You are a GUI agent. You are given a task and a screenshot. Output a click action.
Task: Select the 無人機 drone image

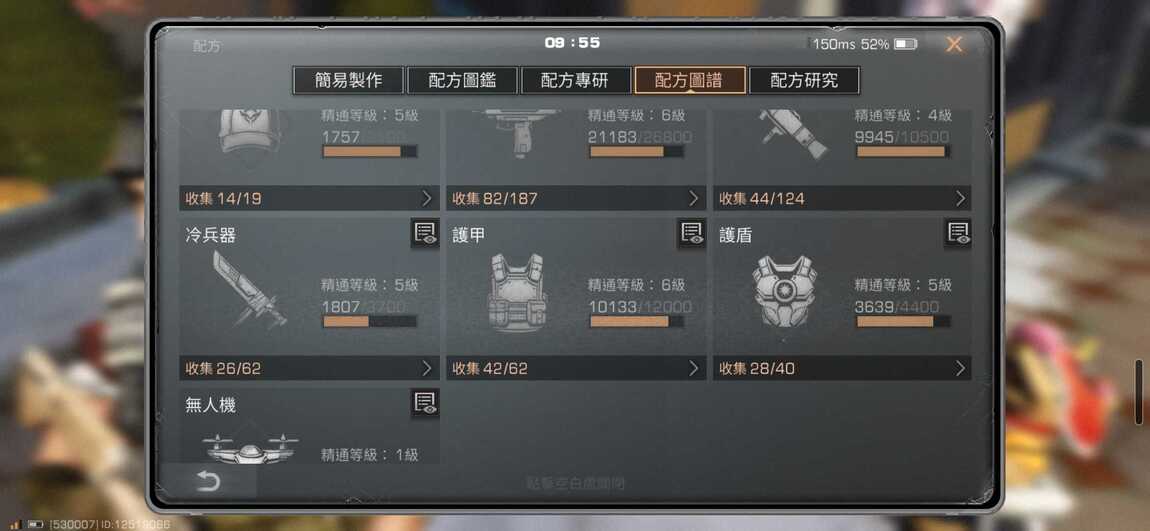tap(249, 447)
